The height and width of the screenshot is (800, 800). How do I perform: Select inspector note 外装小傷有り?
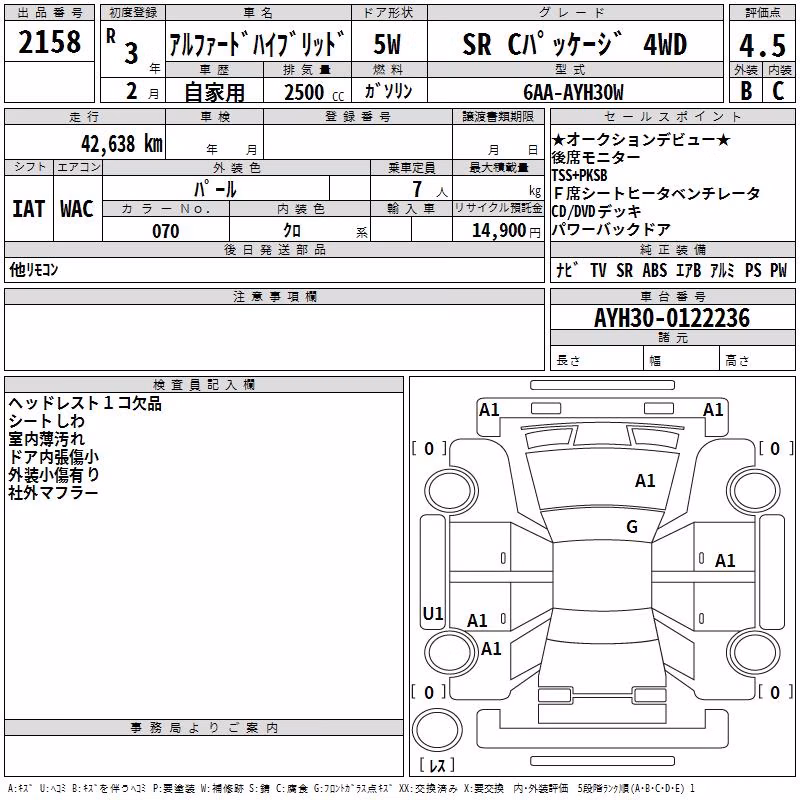[54, 474]
